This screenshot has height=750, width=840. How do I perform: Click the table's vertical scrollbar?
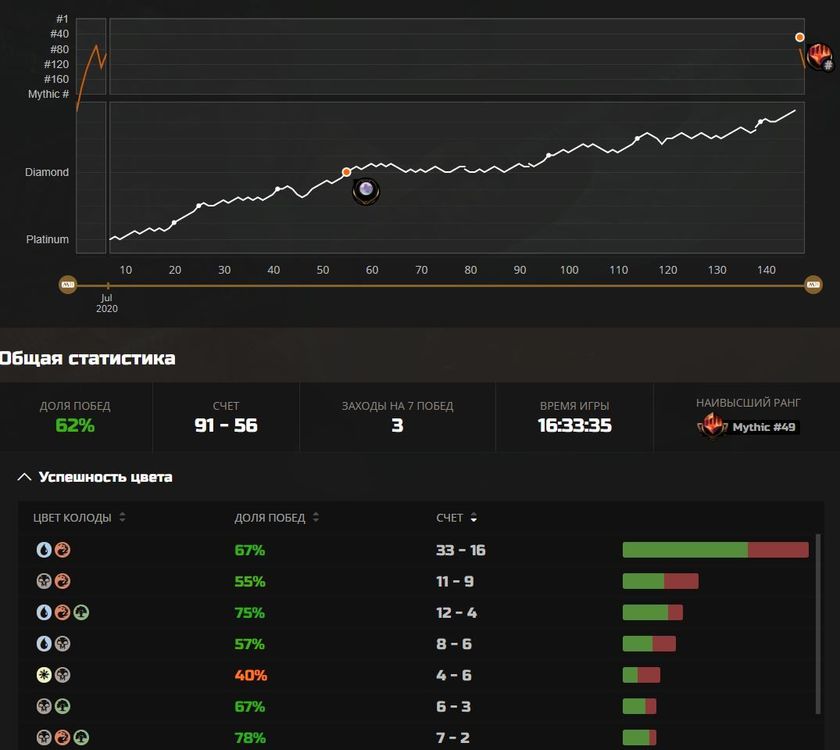[818, 600]
